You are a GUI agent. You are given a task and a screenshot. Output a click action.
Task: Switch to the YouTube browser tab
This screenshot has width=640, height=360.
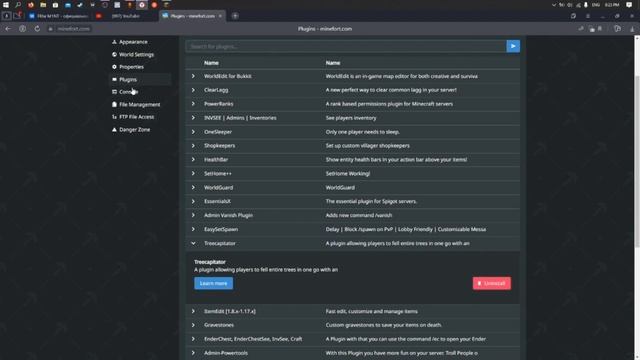coord(125,16)
